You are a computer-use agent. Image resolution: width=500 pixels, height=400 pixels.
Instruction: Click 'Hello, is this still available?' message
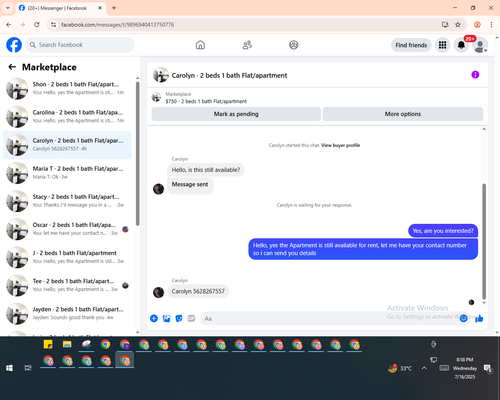206,170
